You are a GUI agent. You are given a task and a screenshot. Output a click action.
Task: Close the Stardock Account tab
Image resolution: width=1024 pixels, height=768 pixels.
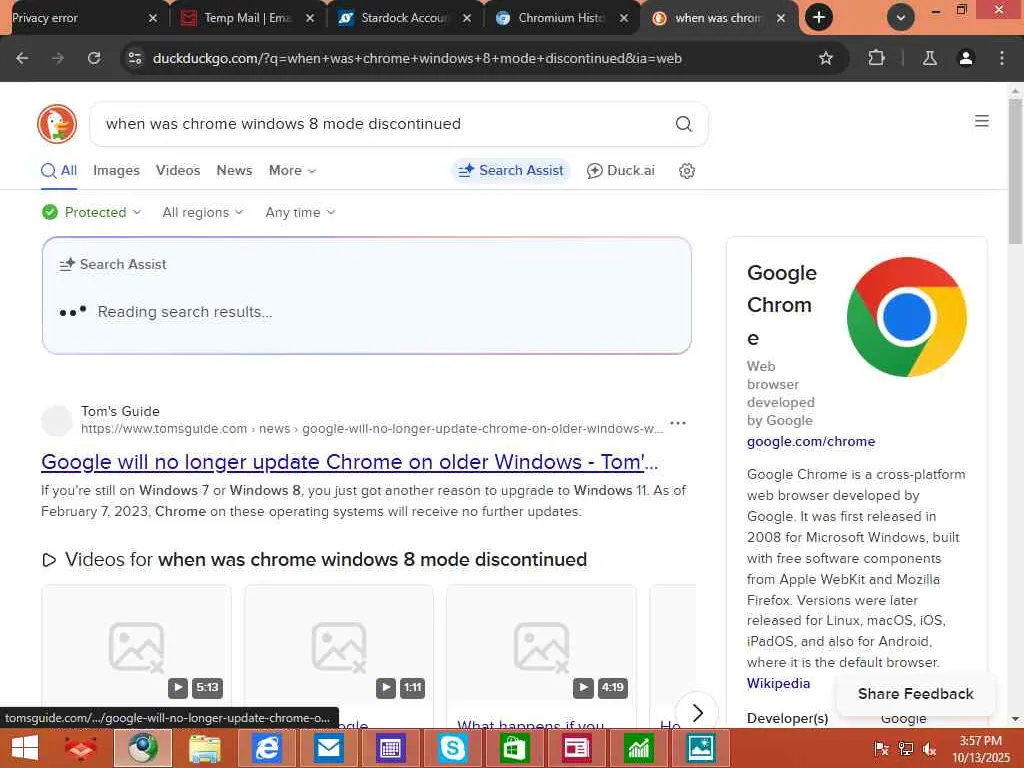click(467, 18)
